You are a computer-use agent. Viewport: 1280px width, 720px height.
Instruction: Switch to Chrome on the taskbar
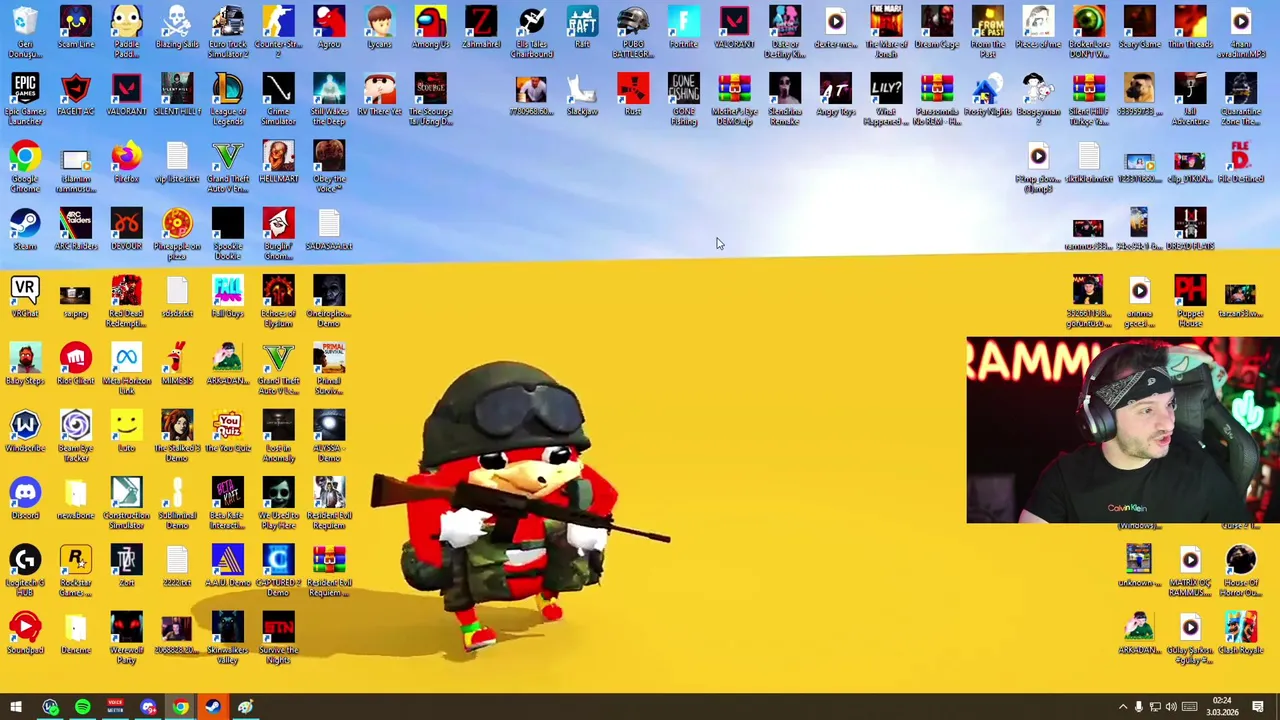click(x=180, y=707)
